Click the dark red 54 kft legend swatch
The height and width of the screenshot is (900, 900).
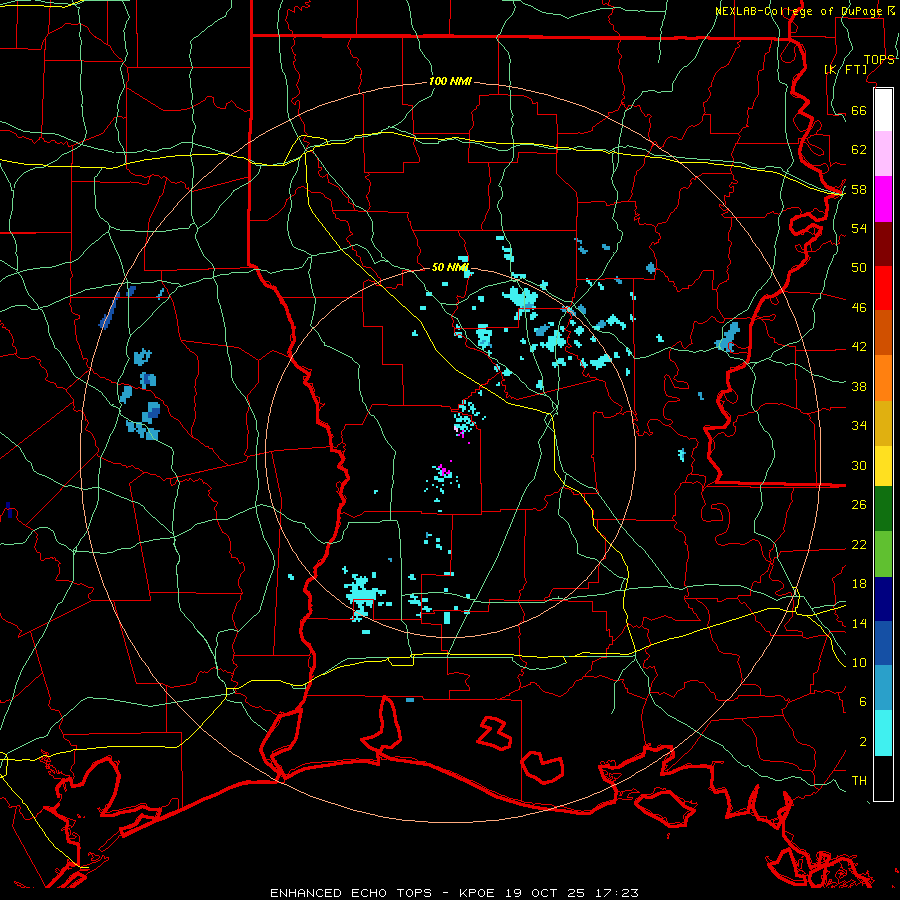pos(883,244)
